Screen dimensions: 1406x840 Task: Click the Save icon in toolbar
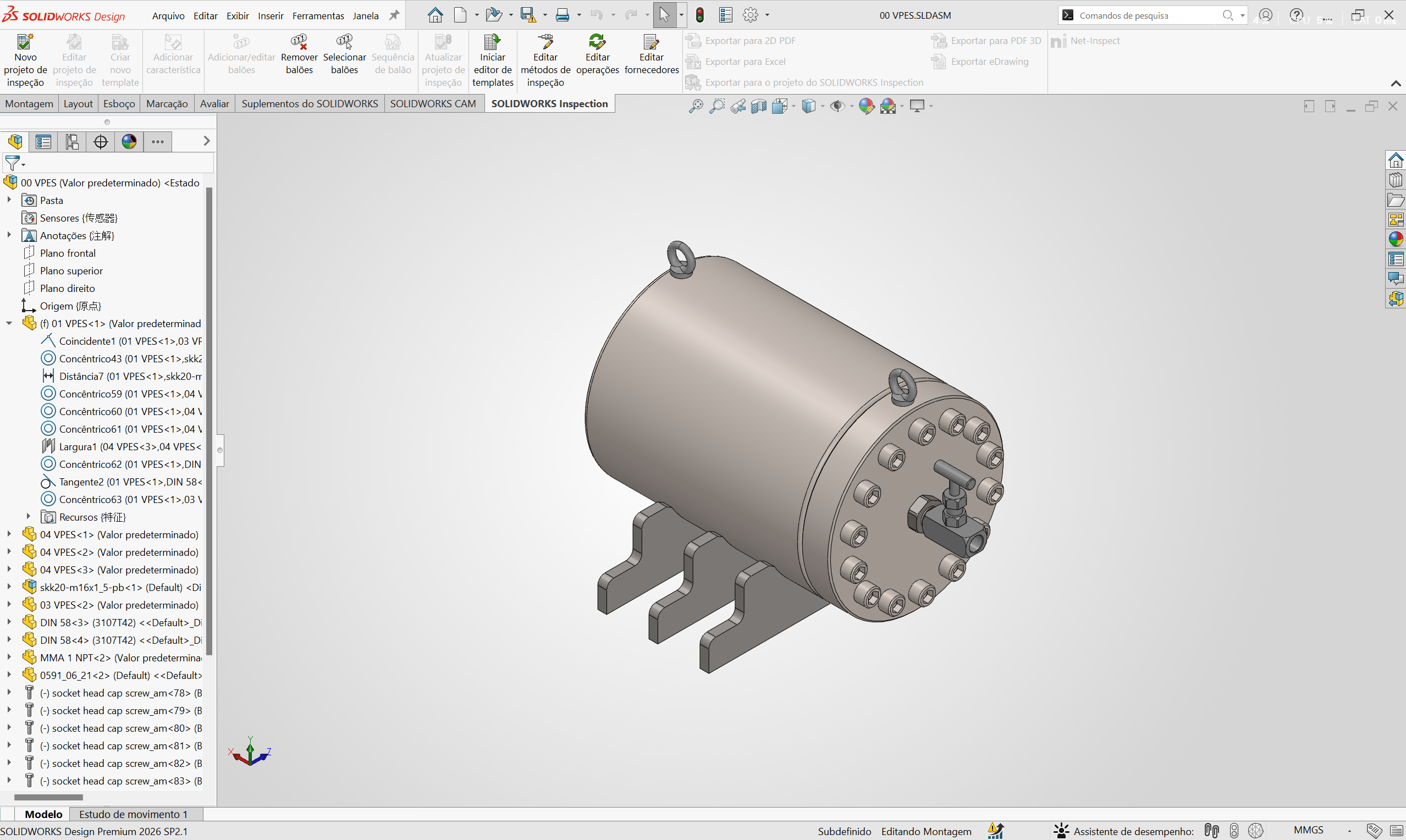point(527,15)
